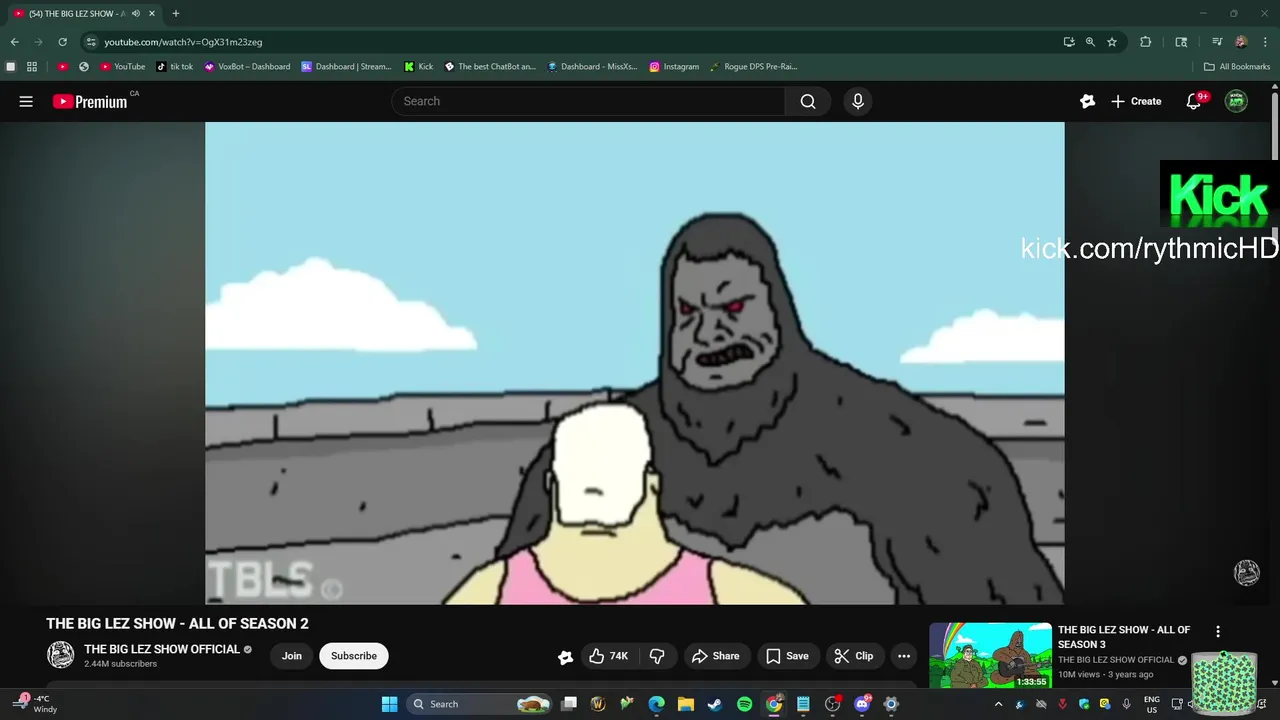1280x720 pixels.
Task: Open the Apps grid bookmark shortcut
Action: (32, 67)
